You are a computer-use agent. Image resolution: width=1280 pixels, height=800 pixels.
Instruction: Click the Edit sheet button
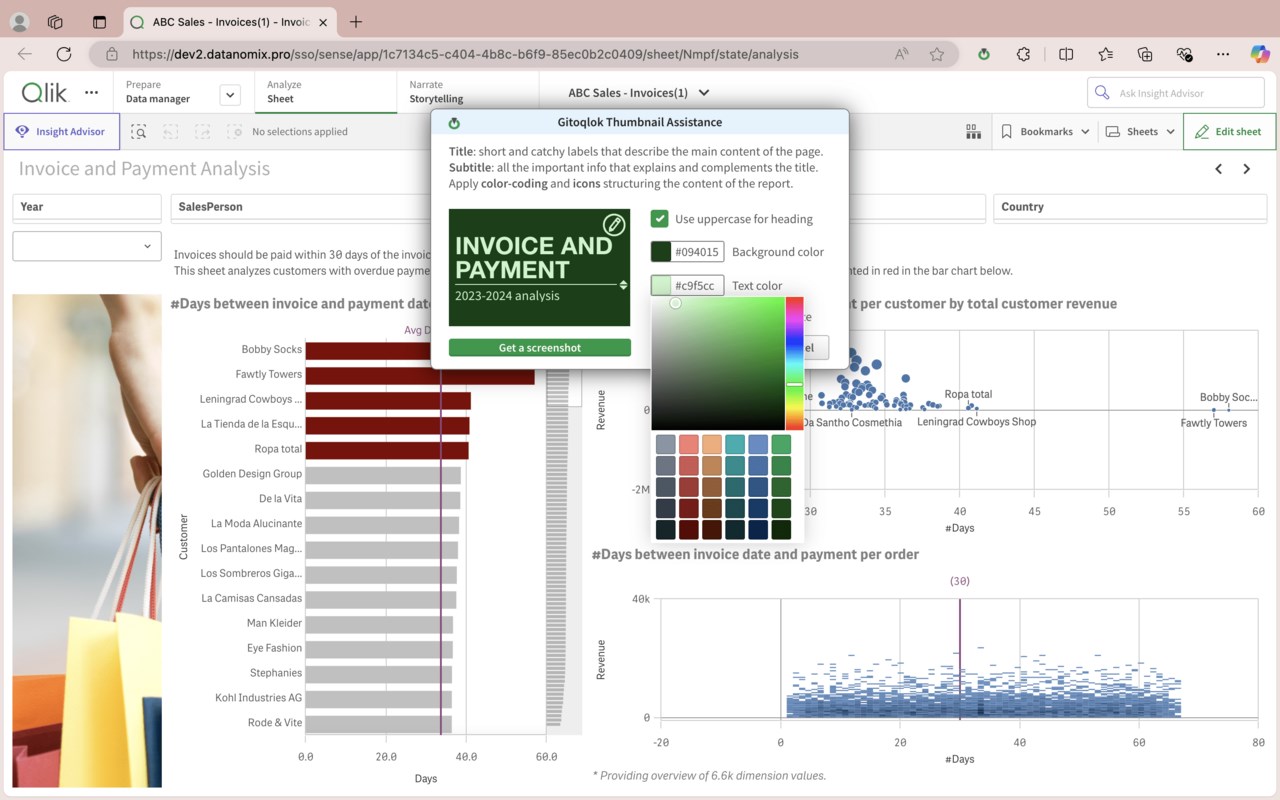click(x=1229, y=131)
